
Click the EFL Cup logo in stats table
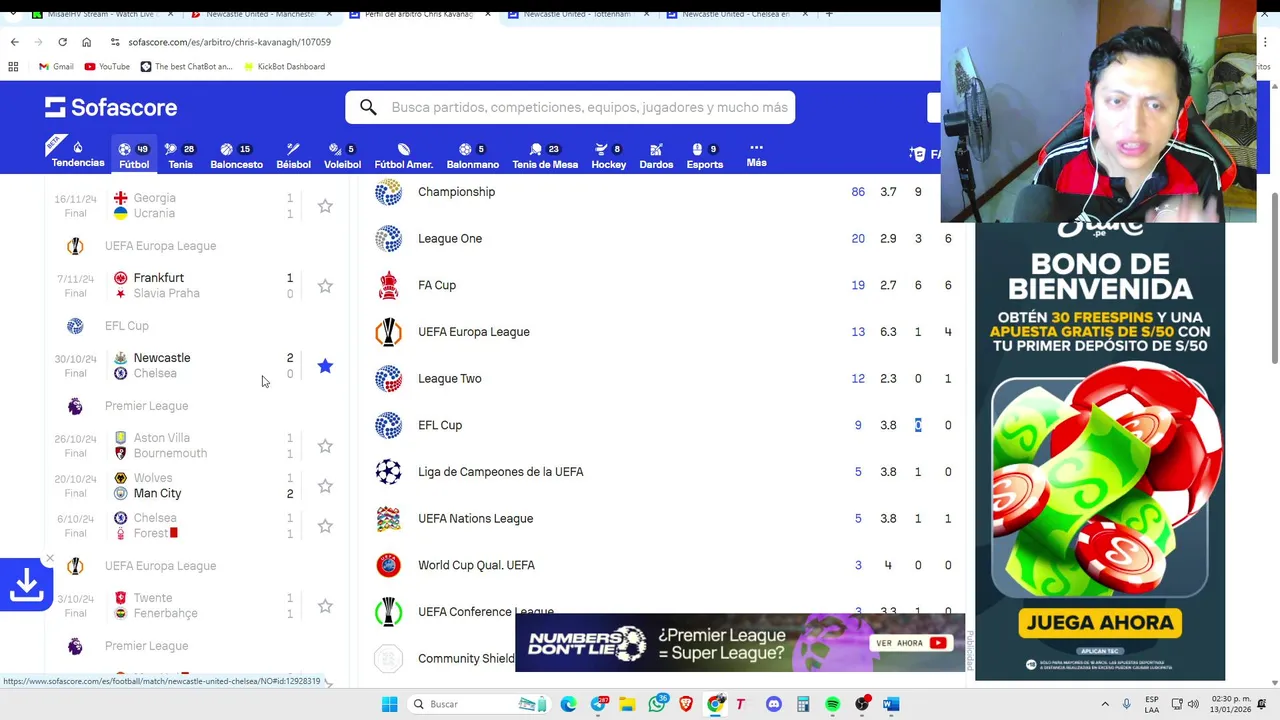(389, 425)
